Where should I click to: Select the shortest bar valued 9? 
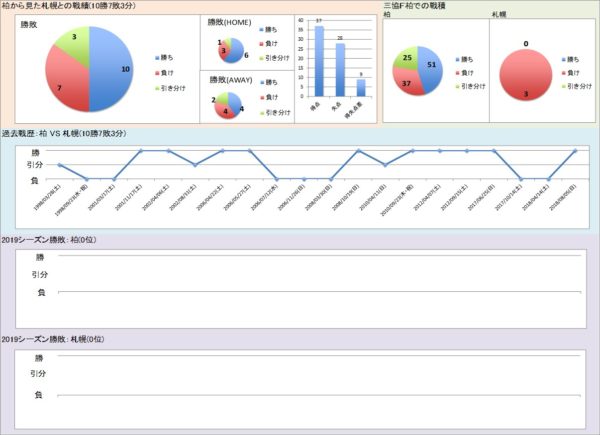[361, 88]
